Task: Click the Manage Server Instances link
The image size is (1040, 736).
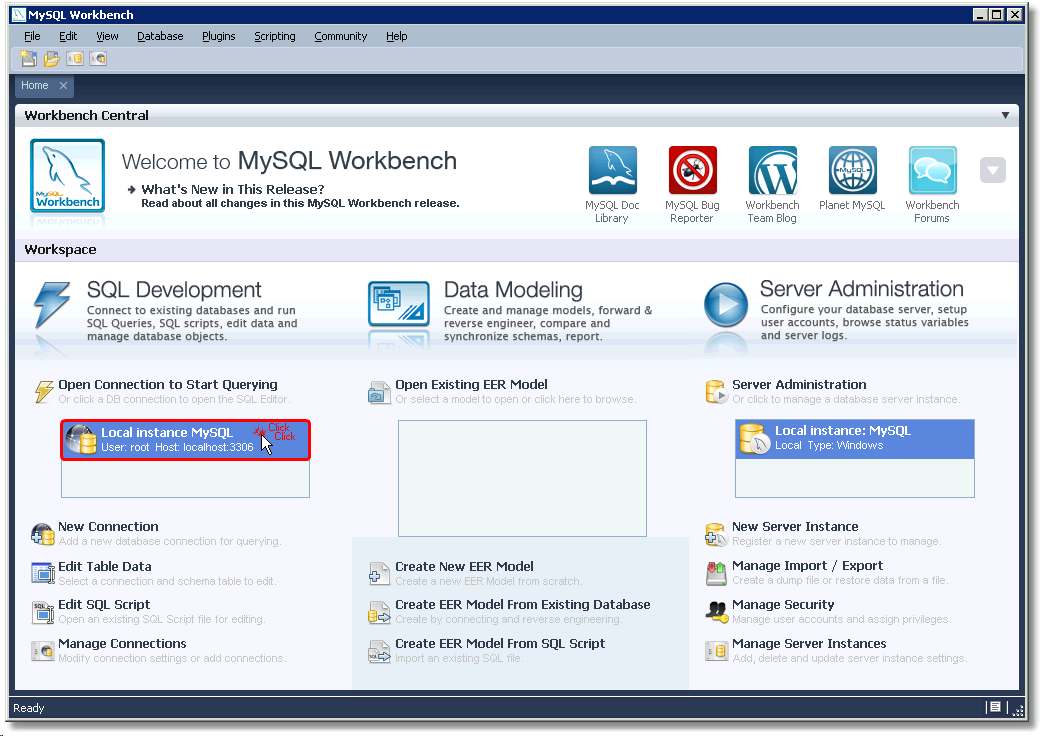Action: pyautogui.click(x=809, y=643)
